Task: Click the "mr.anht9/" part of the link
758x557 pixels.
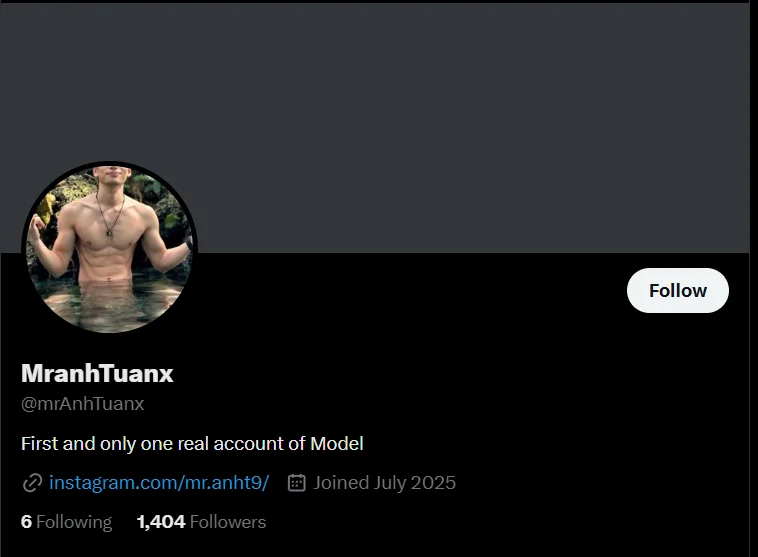Action: [x=227, y=483]
